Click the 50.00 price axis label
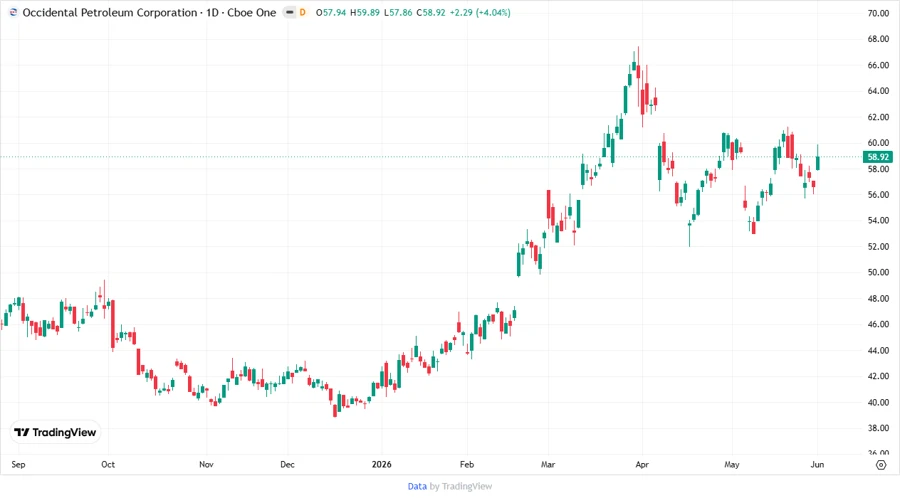The height and width of the screenshot is (498, 900). [878, 273]
